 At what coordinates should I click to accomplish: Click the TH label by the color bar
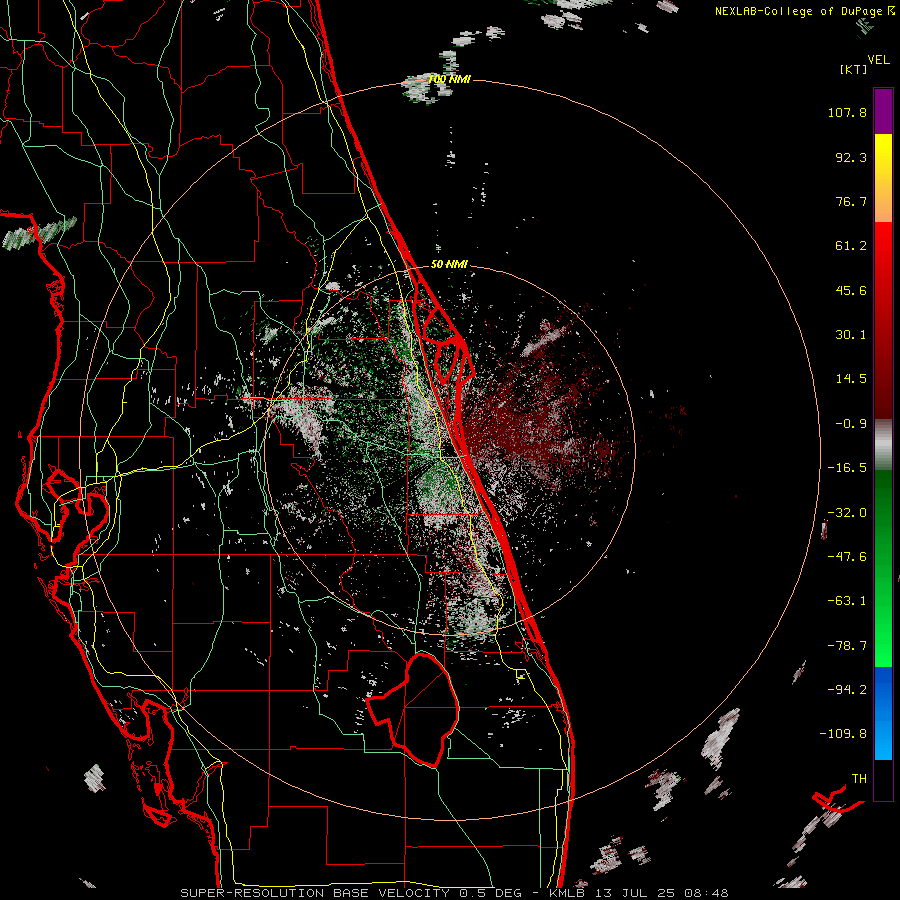859,779
